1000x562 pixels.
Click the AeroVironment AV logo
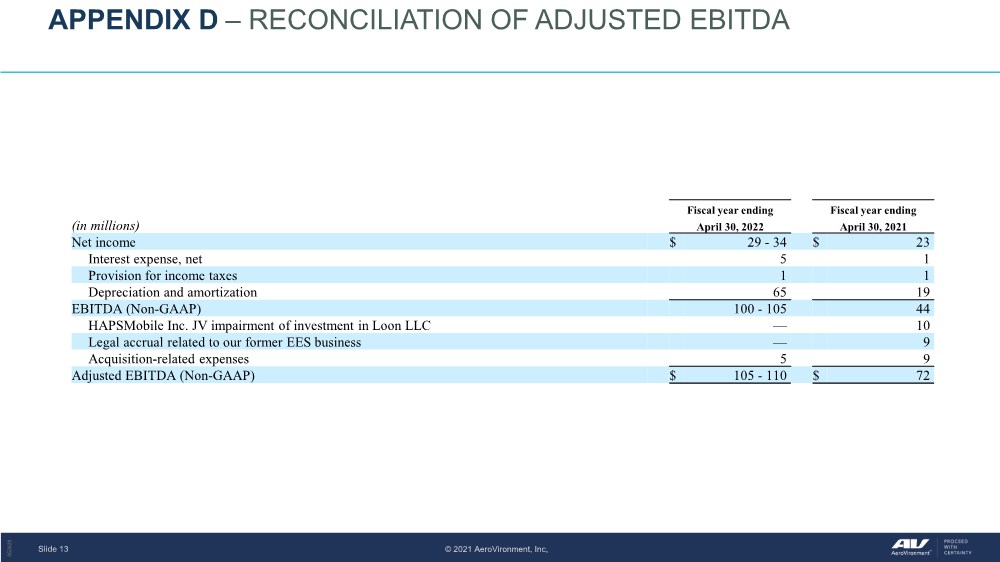pyautogui.click(x=911, y=547)
